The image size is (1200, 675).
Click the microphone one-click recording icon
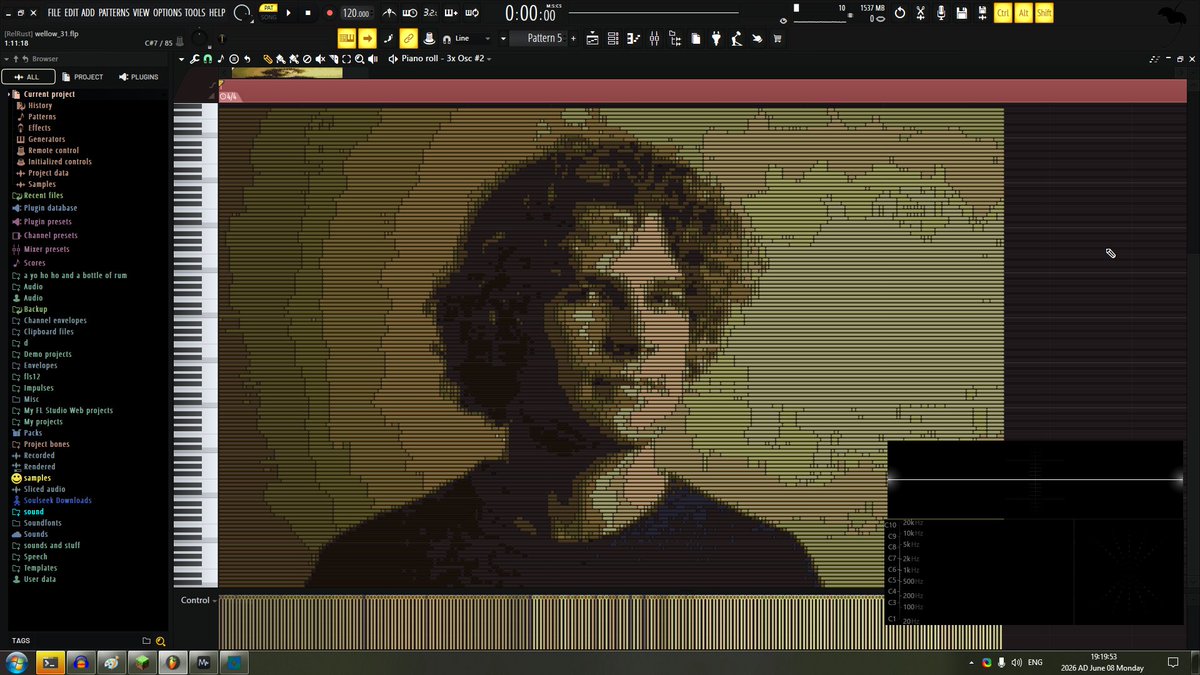click(941, 12)
